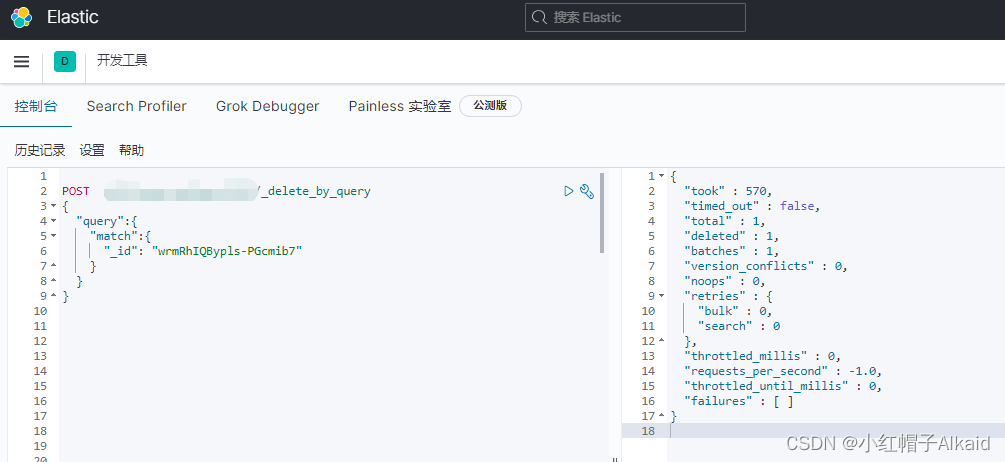Click the _delete_by_query endpoint text
This screenshot has width=1005, height=462.
(x=315, y=191)
